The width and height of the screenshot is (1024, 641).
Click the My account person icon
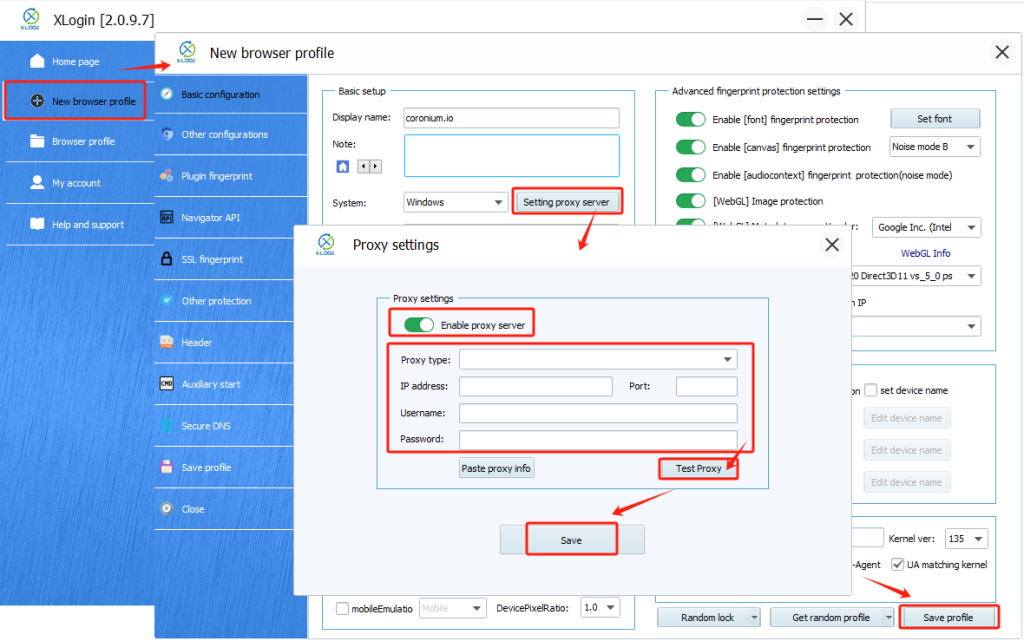pyautogui.click(x=37, y=182)
